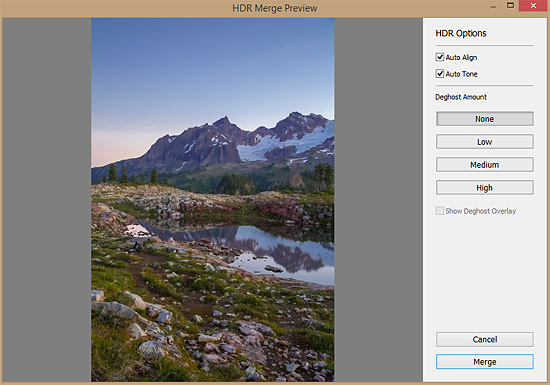Maximize the HDR Merge Preview window
This screenshot has height=385, width=550.
pos(510,5)
